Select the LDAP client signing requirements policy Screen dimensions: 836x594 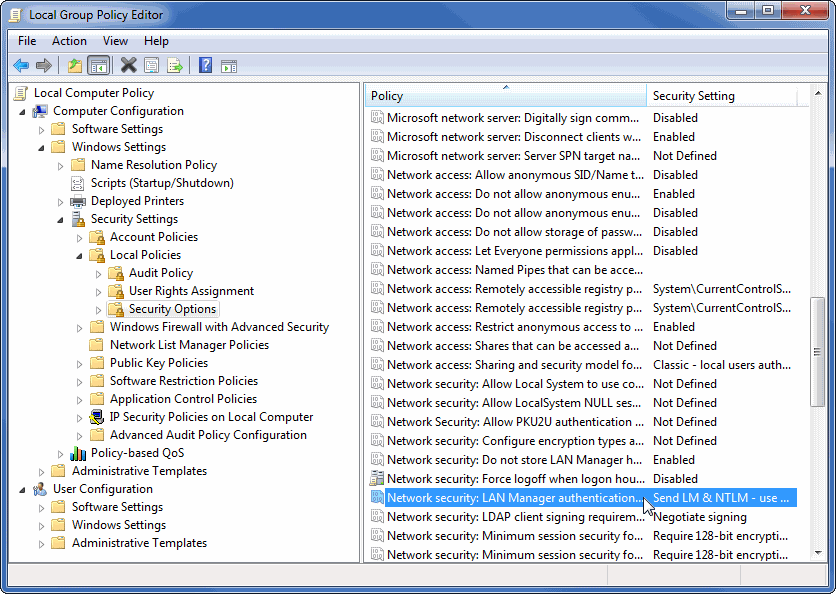(514, 517)
